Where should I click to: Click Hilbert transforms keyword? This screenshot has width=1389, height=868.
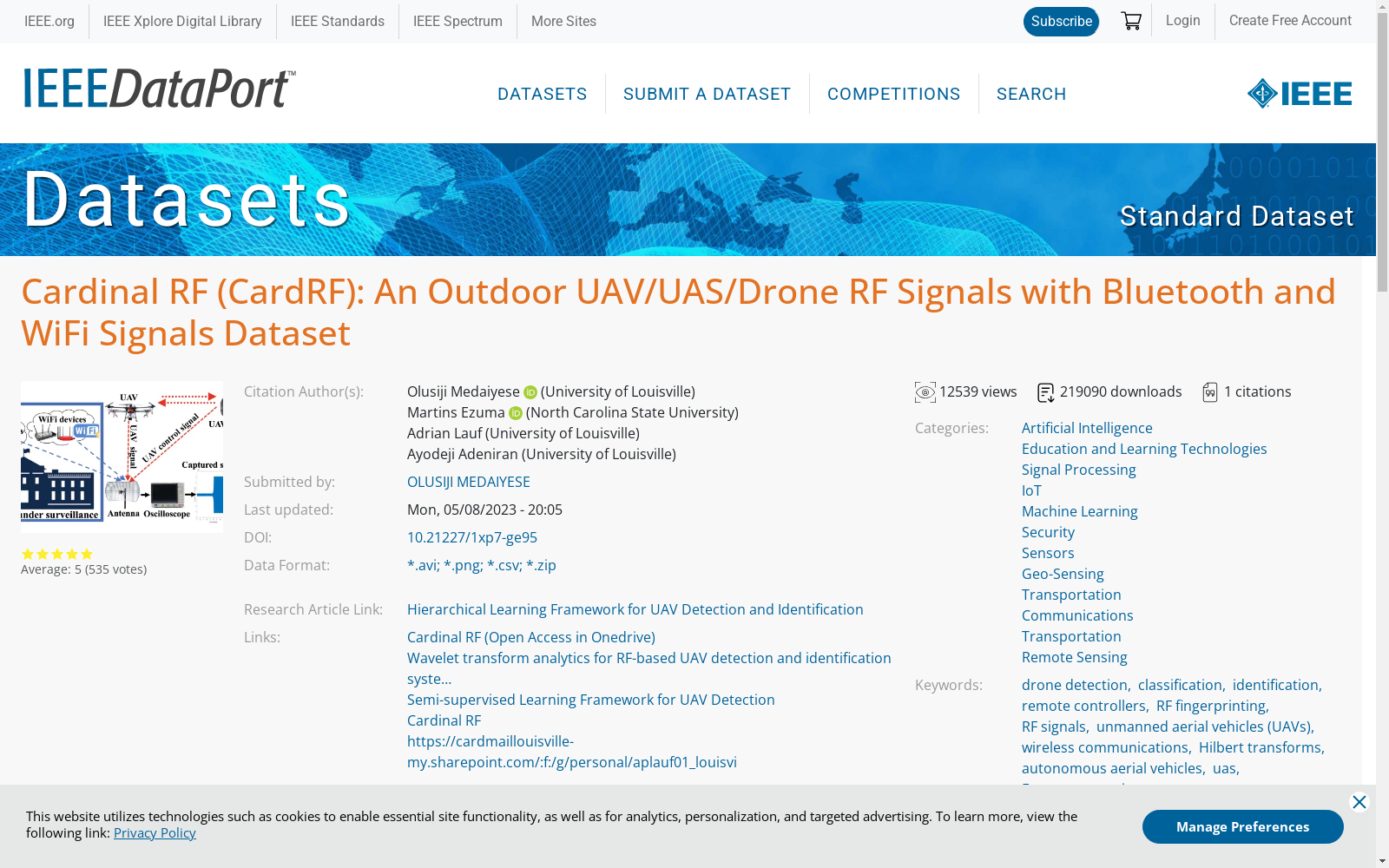click(1261, 747)
